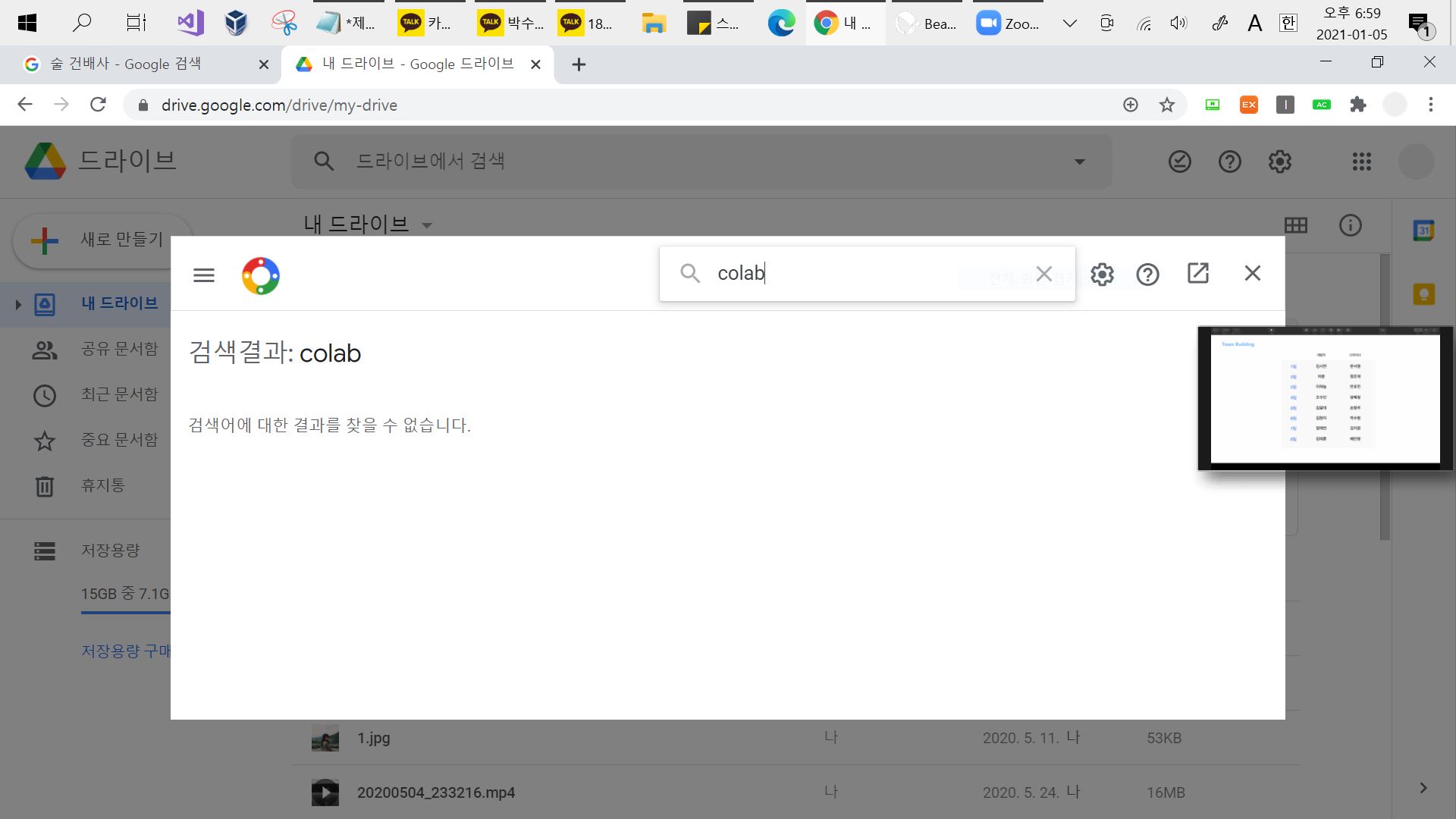Close the 술 건배사 tab
The image size is (1456, 819).
pyautogui.click(x=264, y=64)
